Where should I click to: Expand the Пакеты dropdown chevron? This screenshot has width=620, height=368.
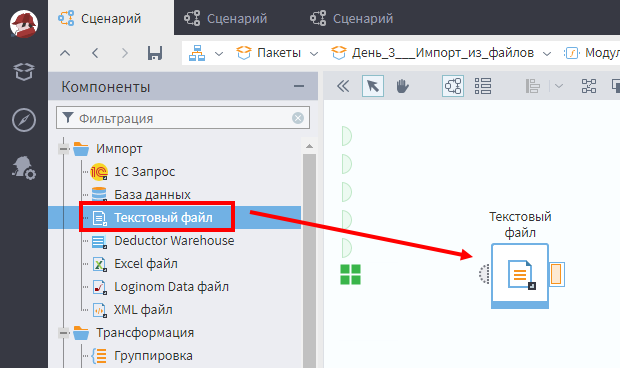point(314,54)
